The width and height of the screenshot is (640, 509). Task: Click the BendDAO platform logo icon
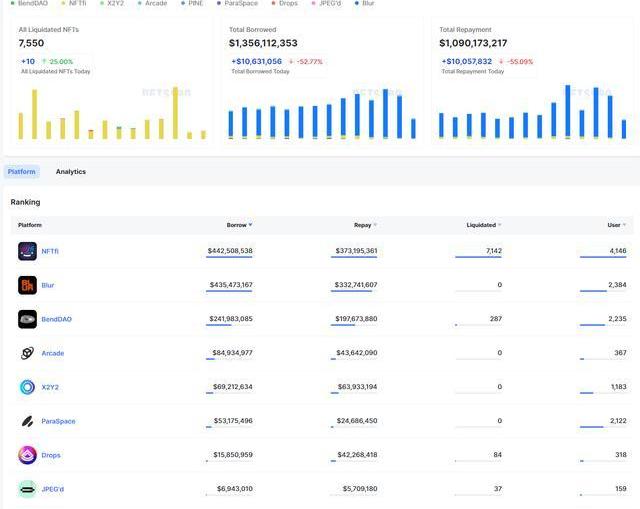coord(27,319)
